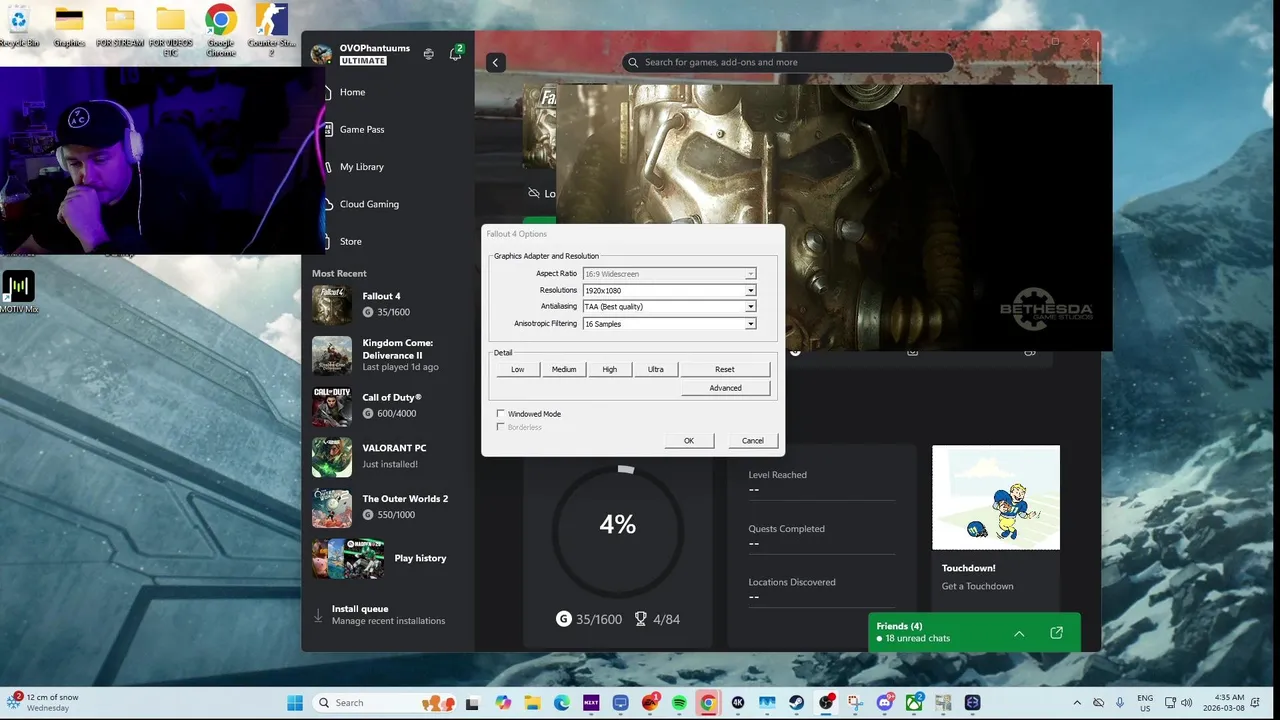Cancel the Fallout 4 Options dialog
Viewport: 1280px width, 720px height.
(x=753, y=441)
